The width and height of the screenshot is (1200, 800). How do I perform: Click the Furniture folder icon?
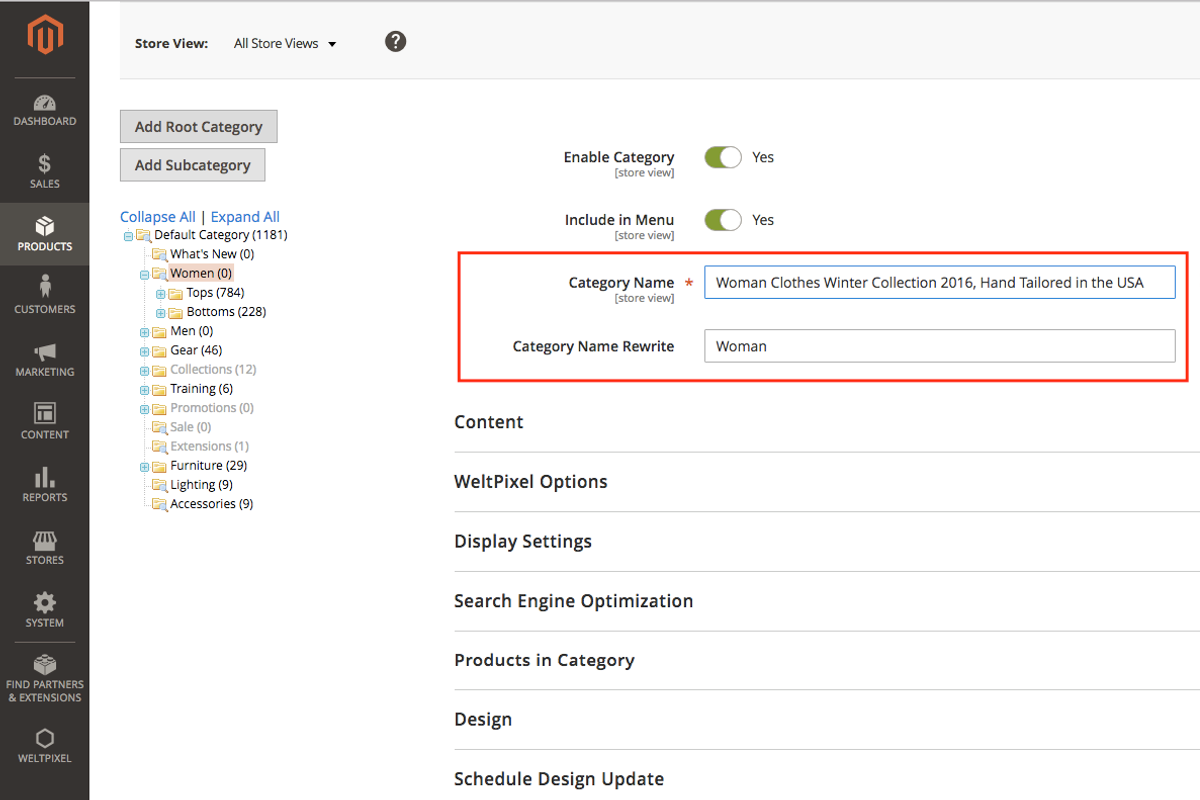159,466
